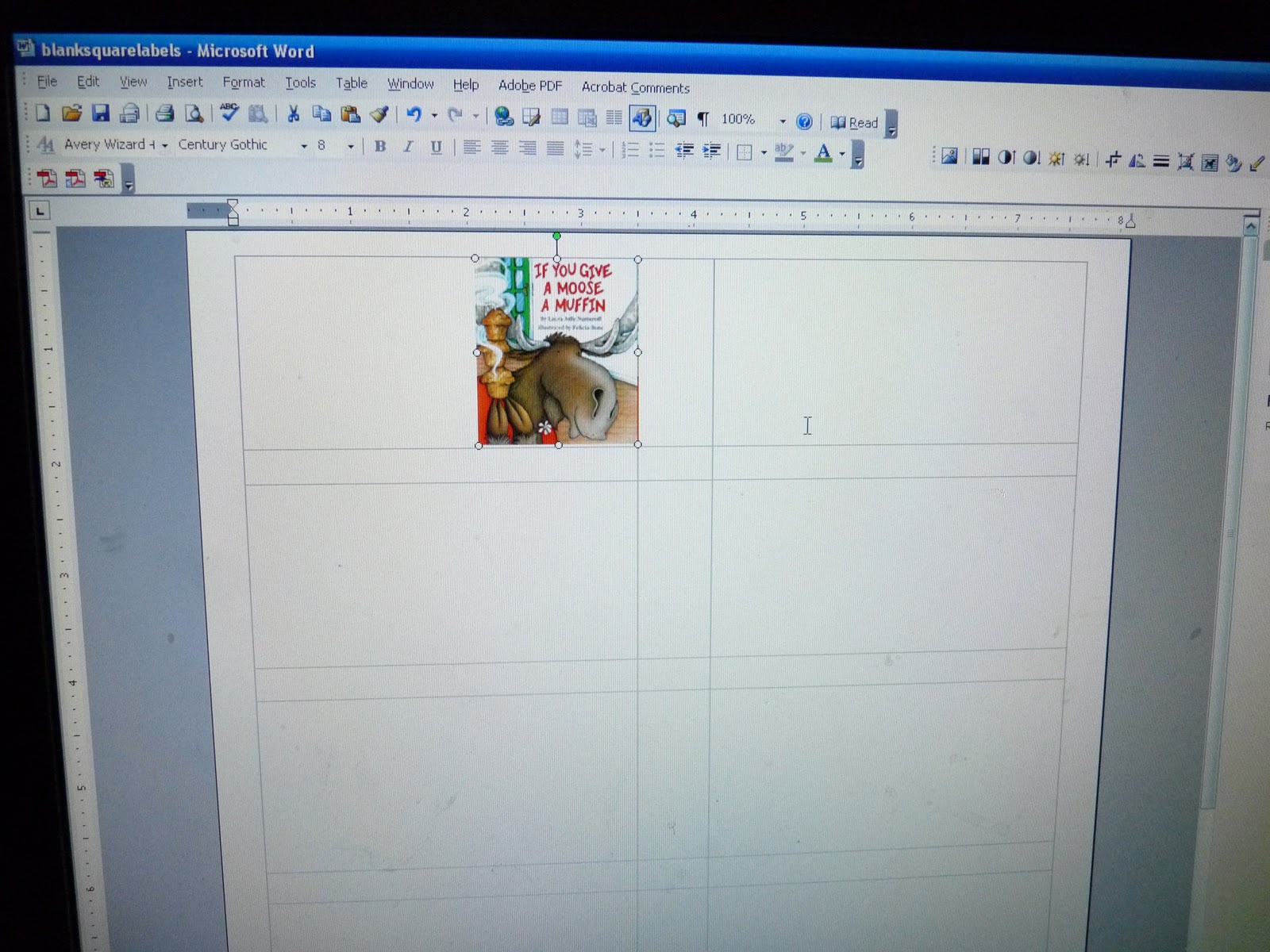
Task: Expand the Line Spacing dropdown arrow
Action: 602,149
